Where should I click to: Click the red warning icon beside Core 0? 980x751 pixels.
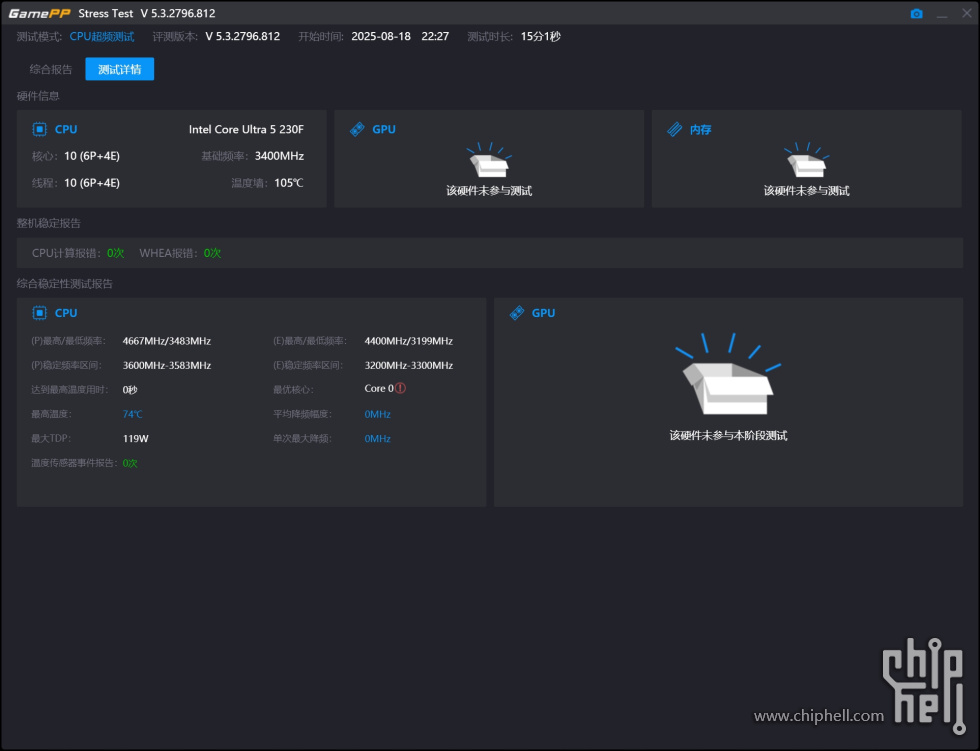[x=401, y=388]
